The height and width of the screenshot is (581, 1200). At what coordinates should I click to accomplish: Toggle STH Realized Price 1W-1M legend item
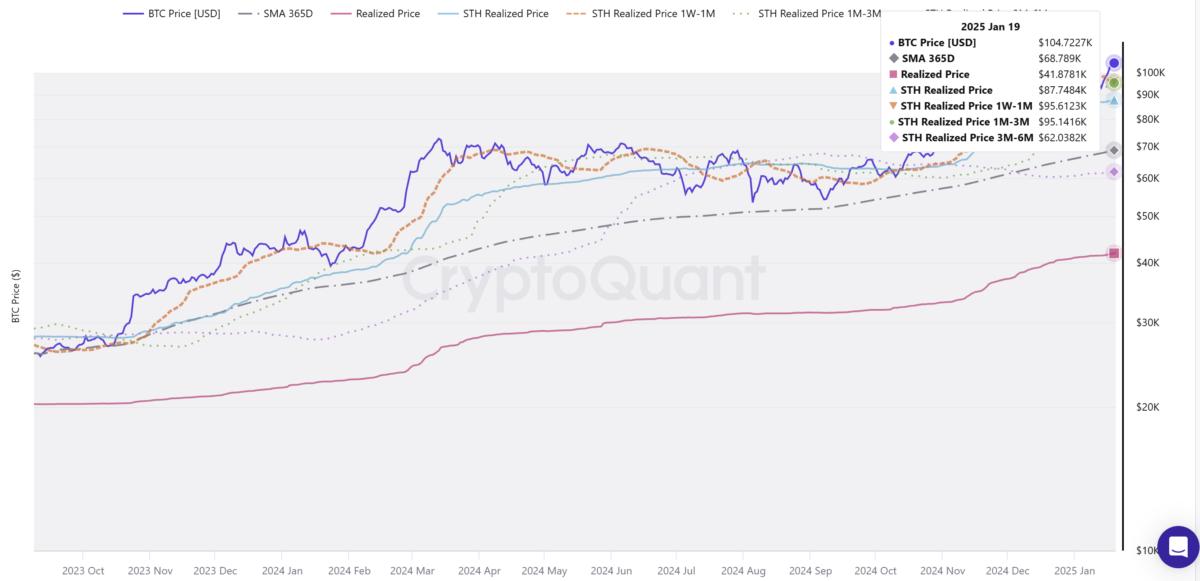[640, 14]
